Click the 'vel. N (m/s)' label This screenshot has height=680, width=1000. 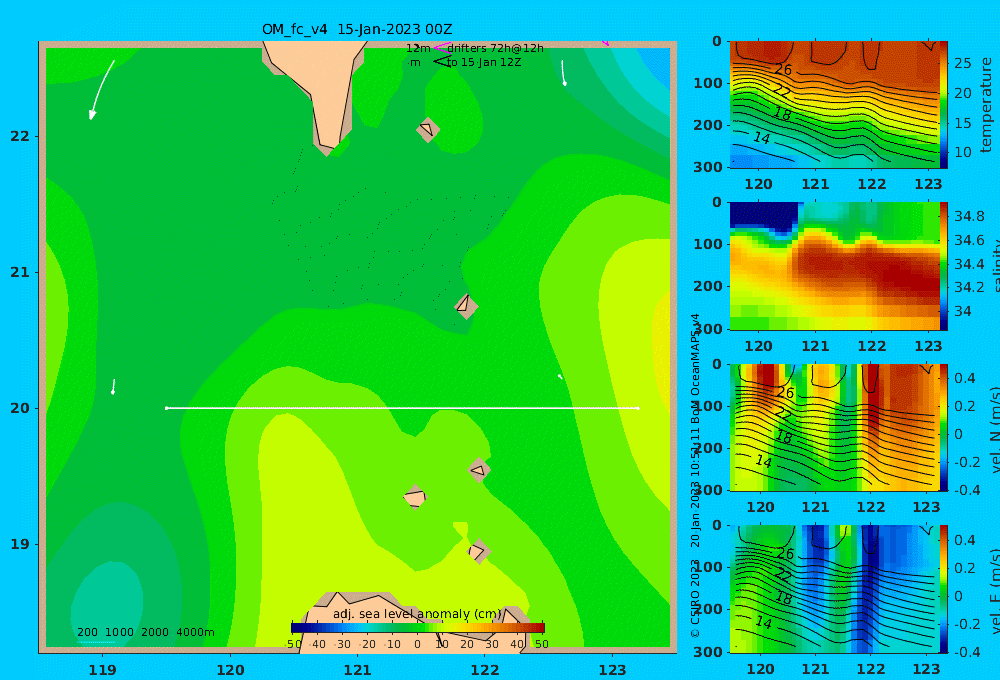[994, 429]
